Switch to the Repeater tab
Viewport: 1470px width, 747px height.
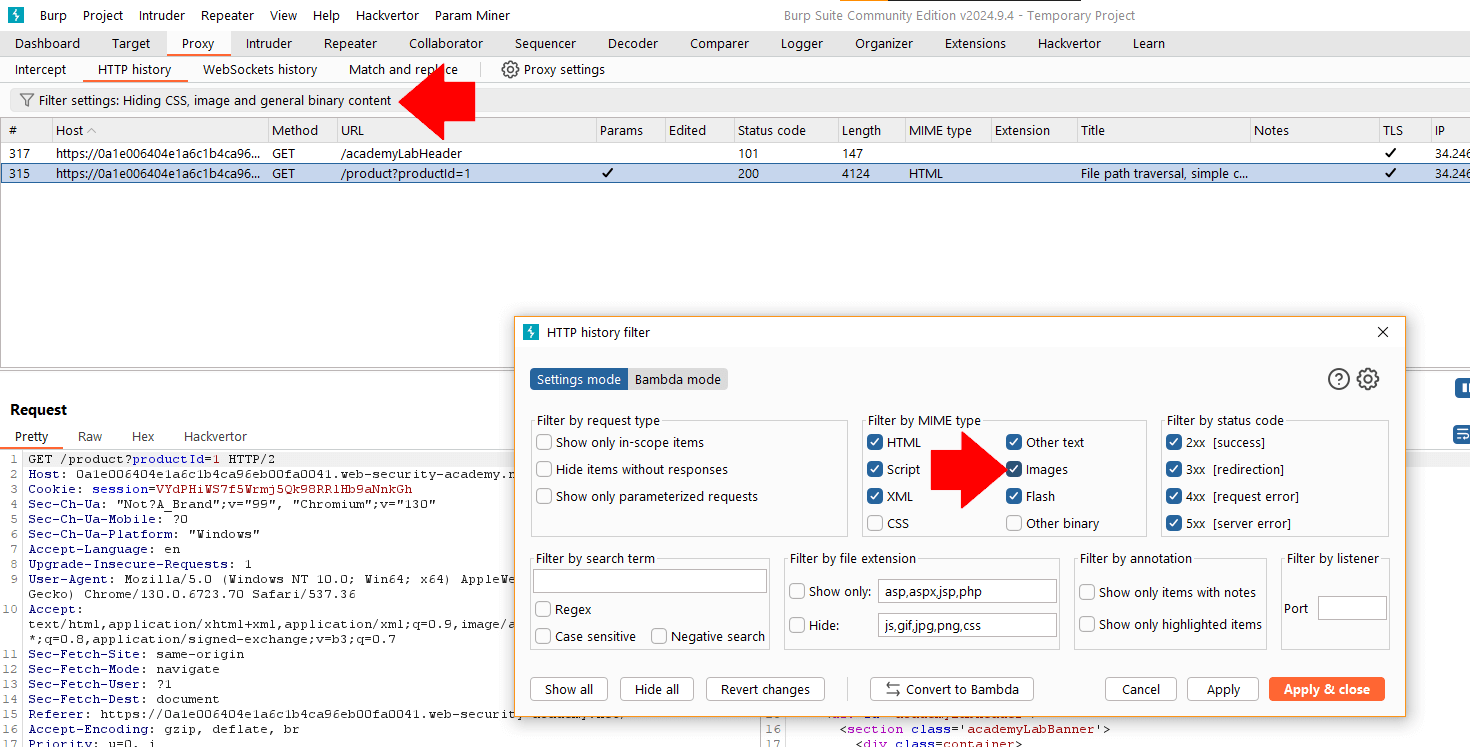350,44
